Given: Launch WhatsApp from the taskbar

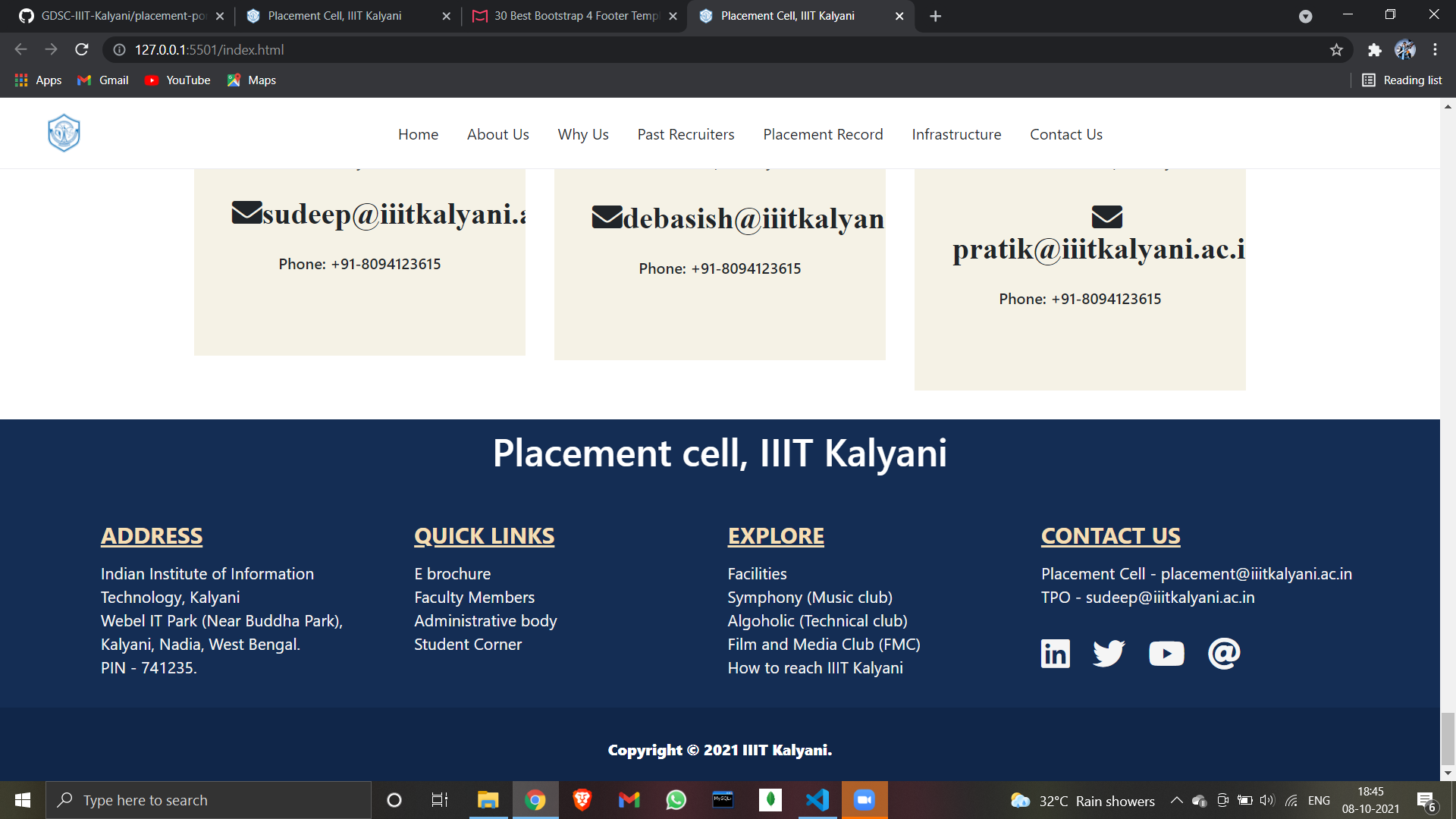Looking at the screenshot, I should pos(676,800).
